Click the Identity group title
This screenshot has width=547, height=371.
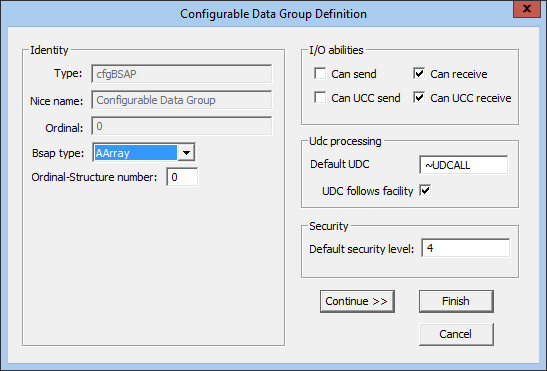click(49, 50)
